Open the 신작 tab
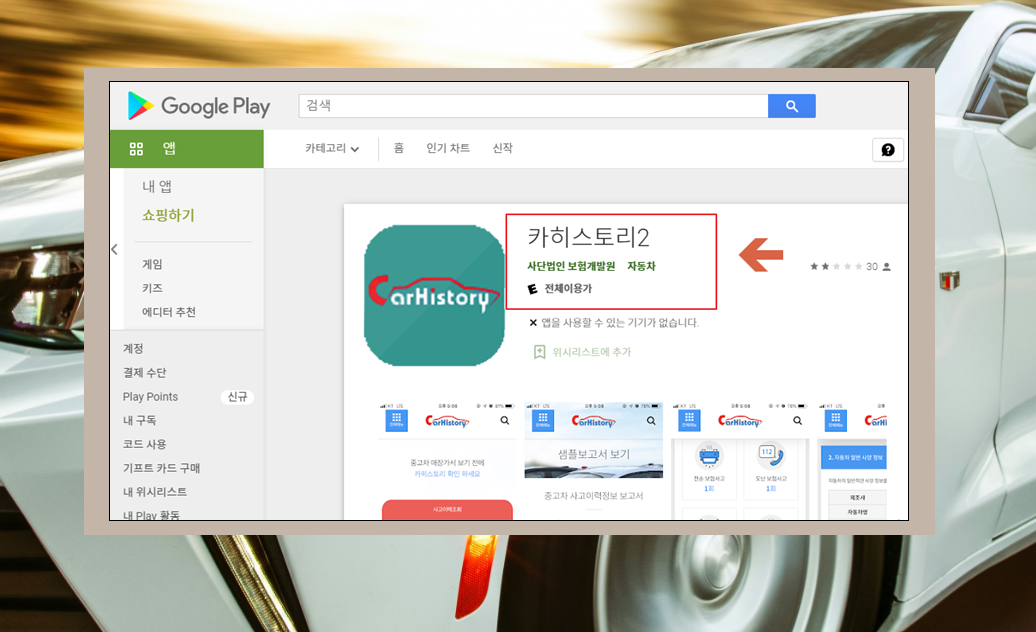 coord(502,148)
